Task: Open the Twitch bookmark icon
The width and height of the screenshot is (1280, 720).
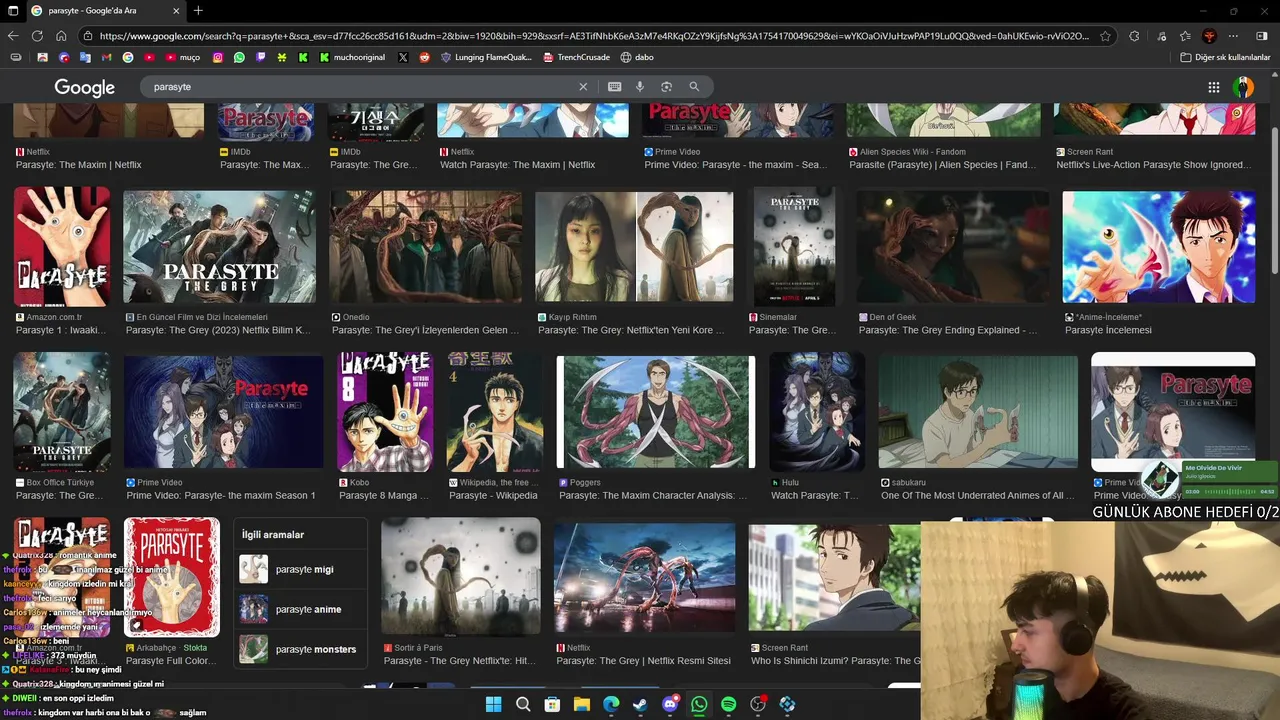Action: (x=261, y=57)
